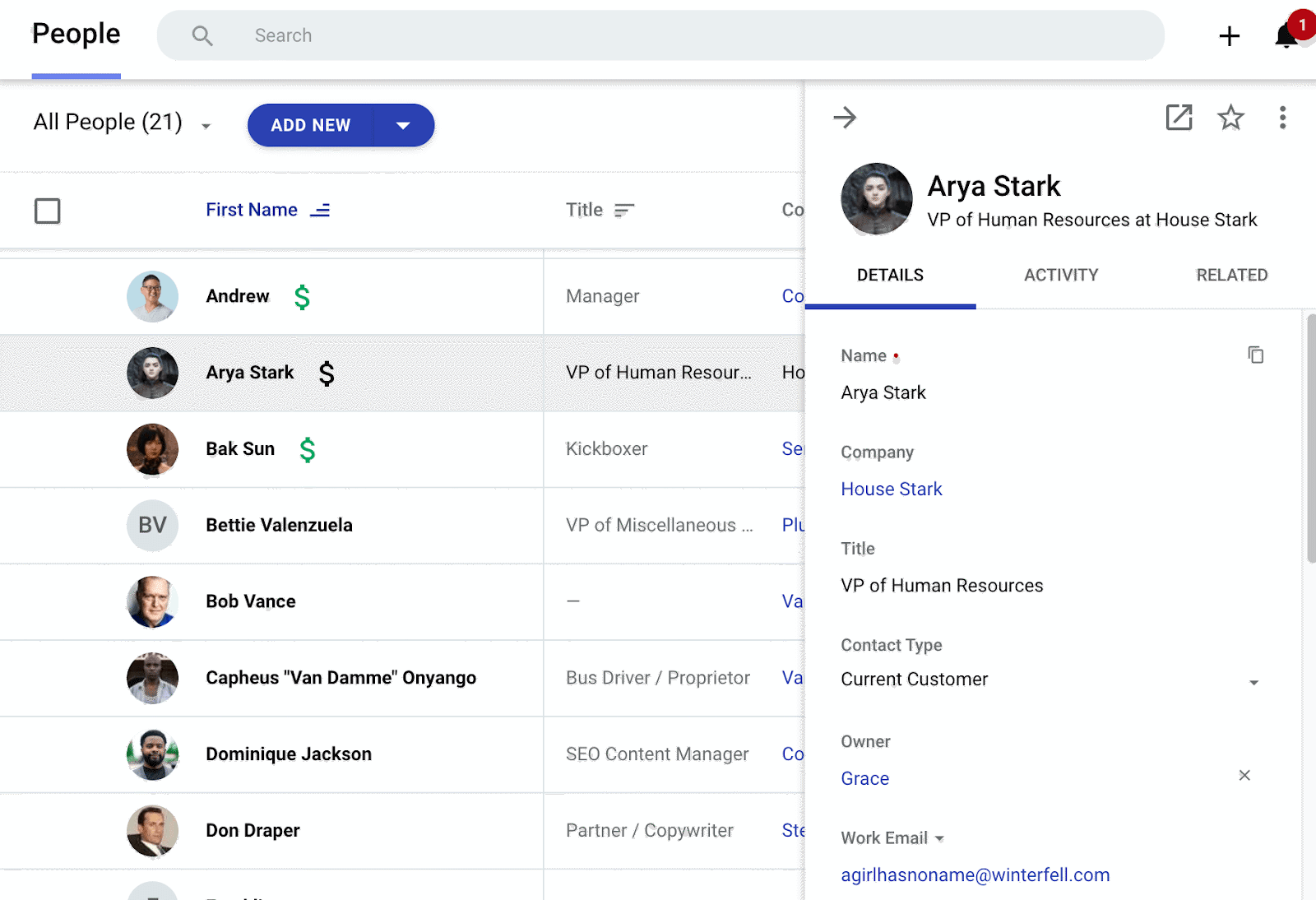Image resolution: width=1316 pixels, height=900 pixels.
Task: Click the Title column sort icon
Action: (624, 210)
